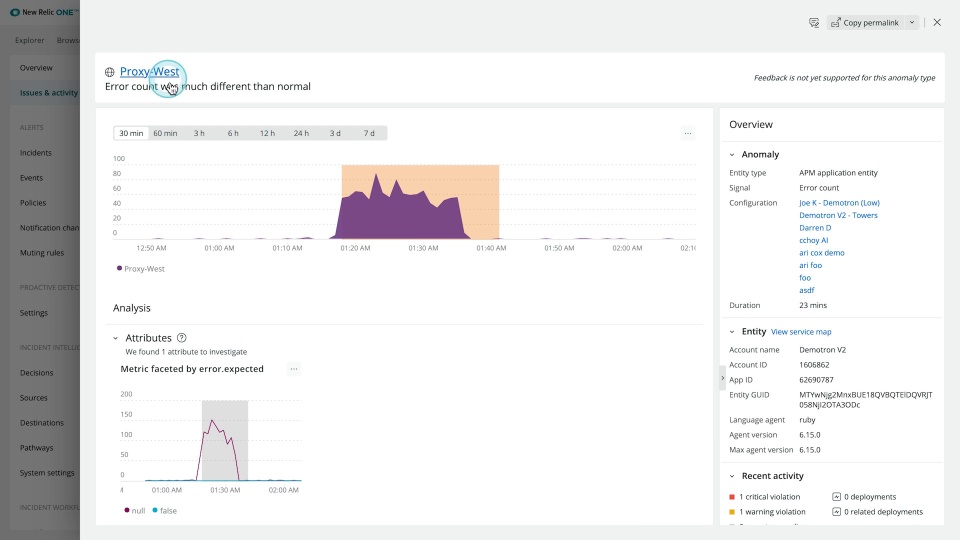Select the 30 min time range

(x=131, y=133)
